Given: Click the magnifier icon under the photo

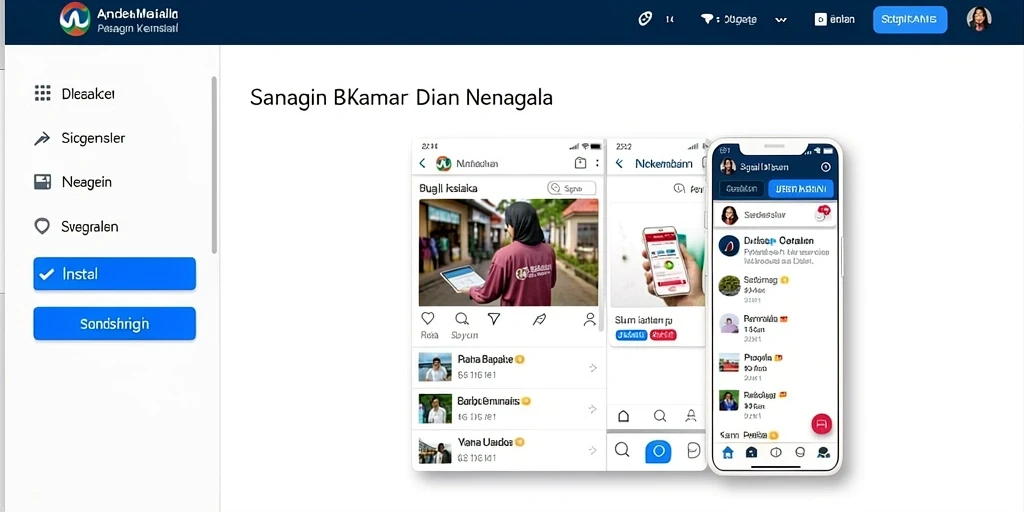Looking at the screenshot, I should 462,319.
